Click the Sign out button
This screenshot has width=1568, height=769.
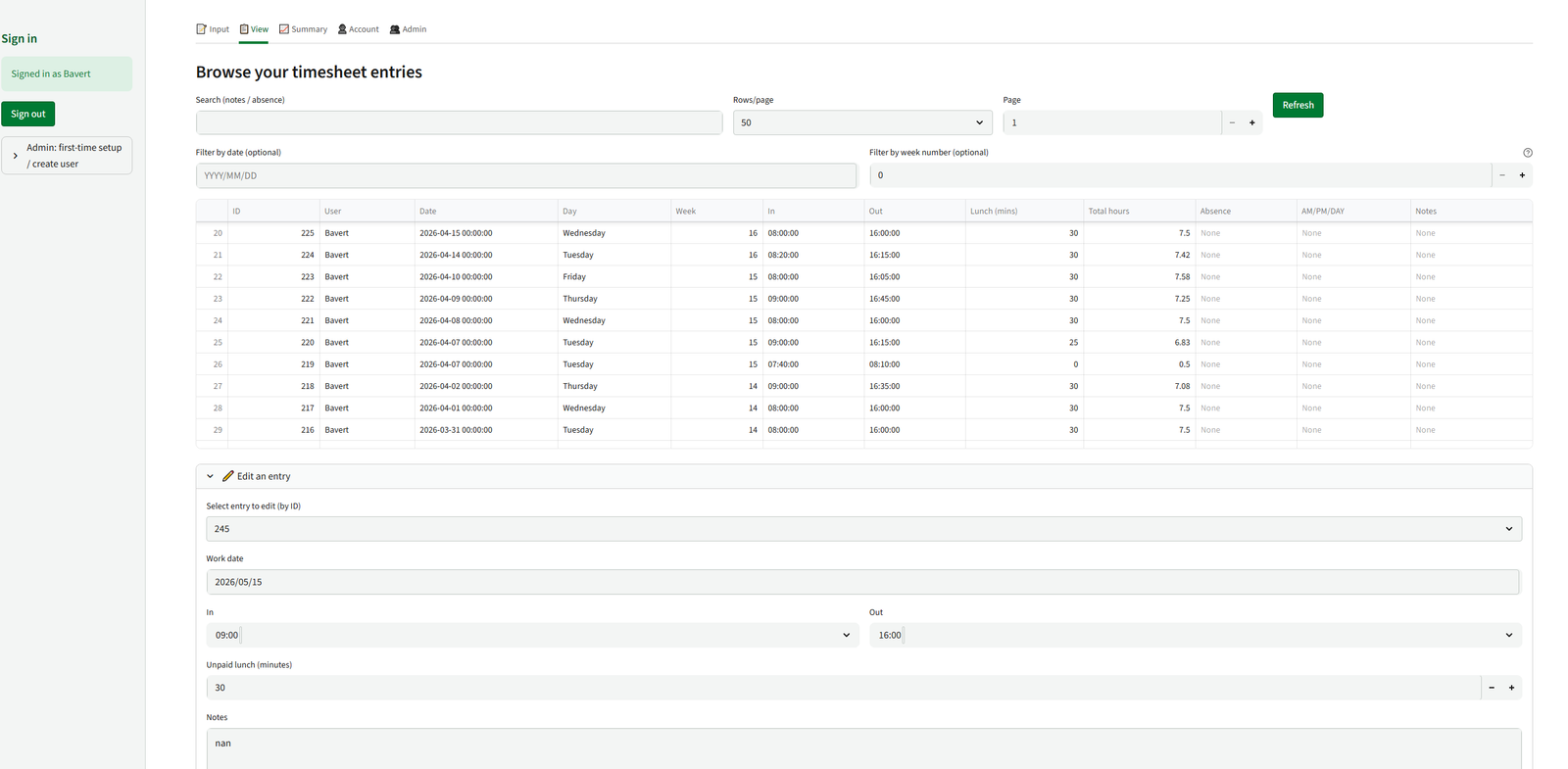click(x=28, y=114)
